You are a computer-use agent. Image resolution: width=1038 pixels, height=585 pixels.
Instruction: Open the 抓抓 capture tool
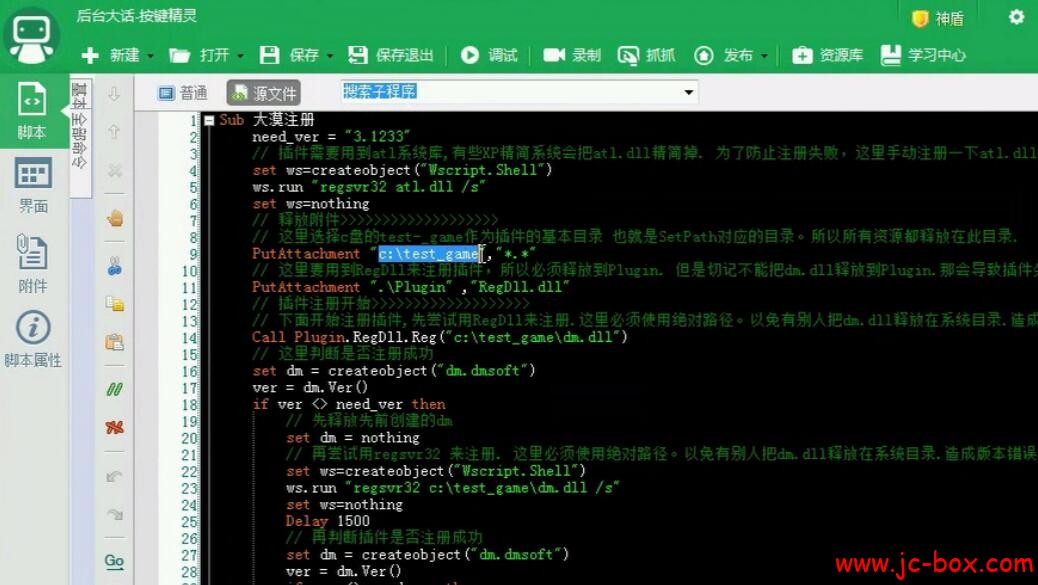point(646,55)
